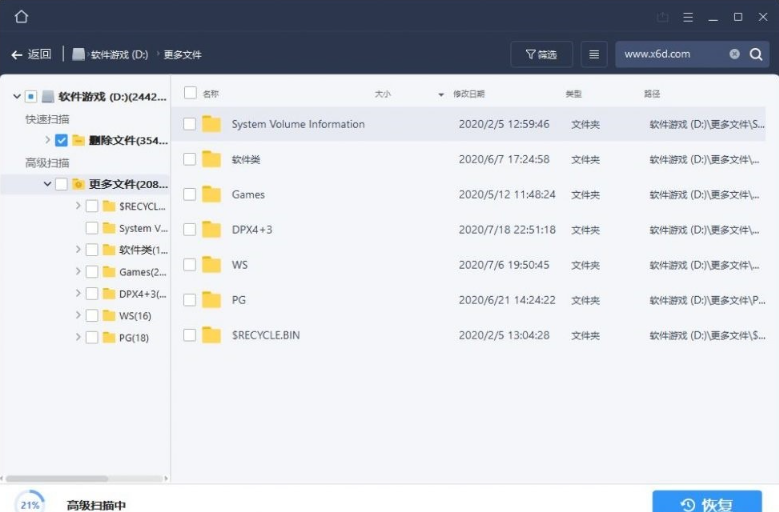This screenshot has width=779, height=512.
Task: Clear the search text with the X icon
Action: pyautogui.click(x=734, y=54)
